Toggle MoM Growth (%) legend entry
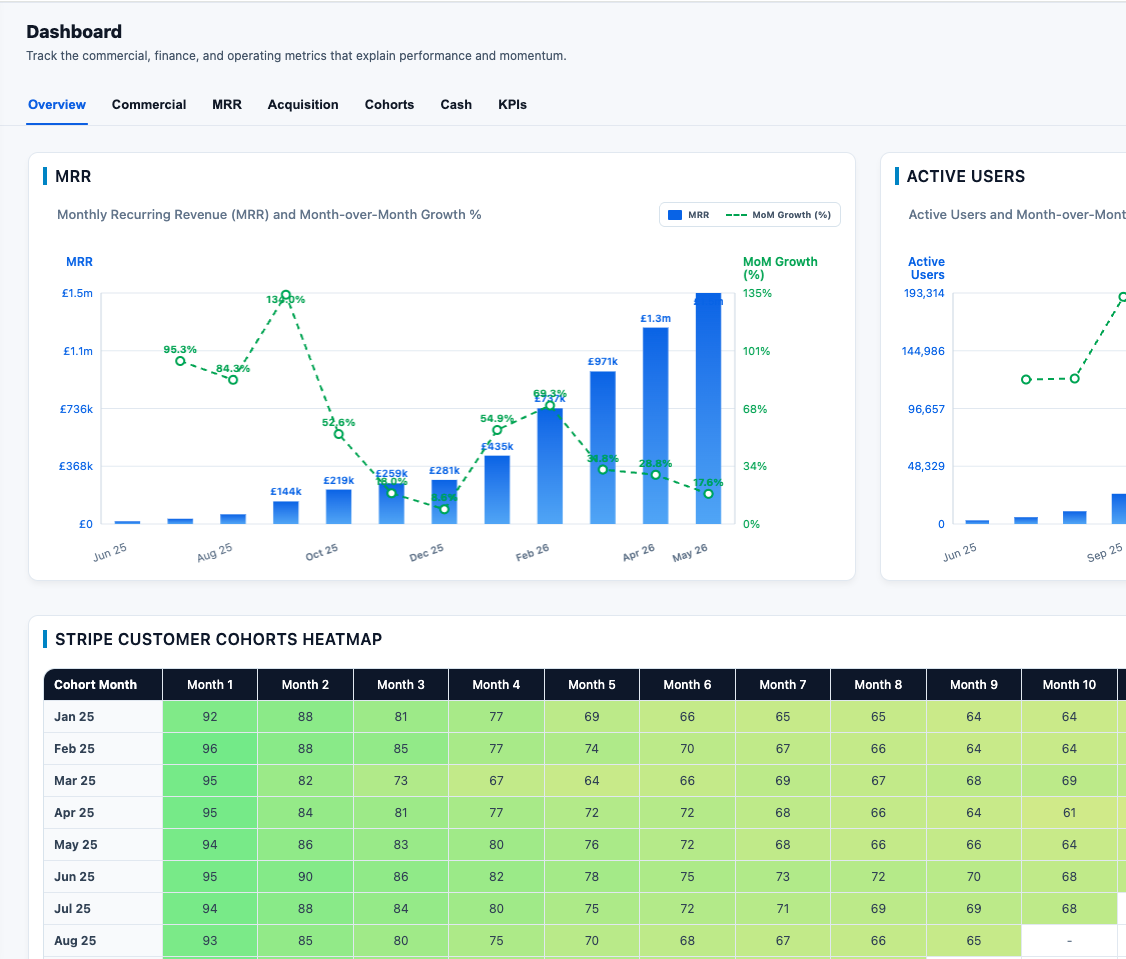 point(778,215)
